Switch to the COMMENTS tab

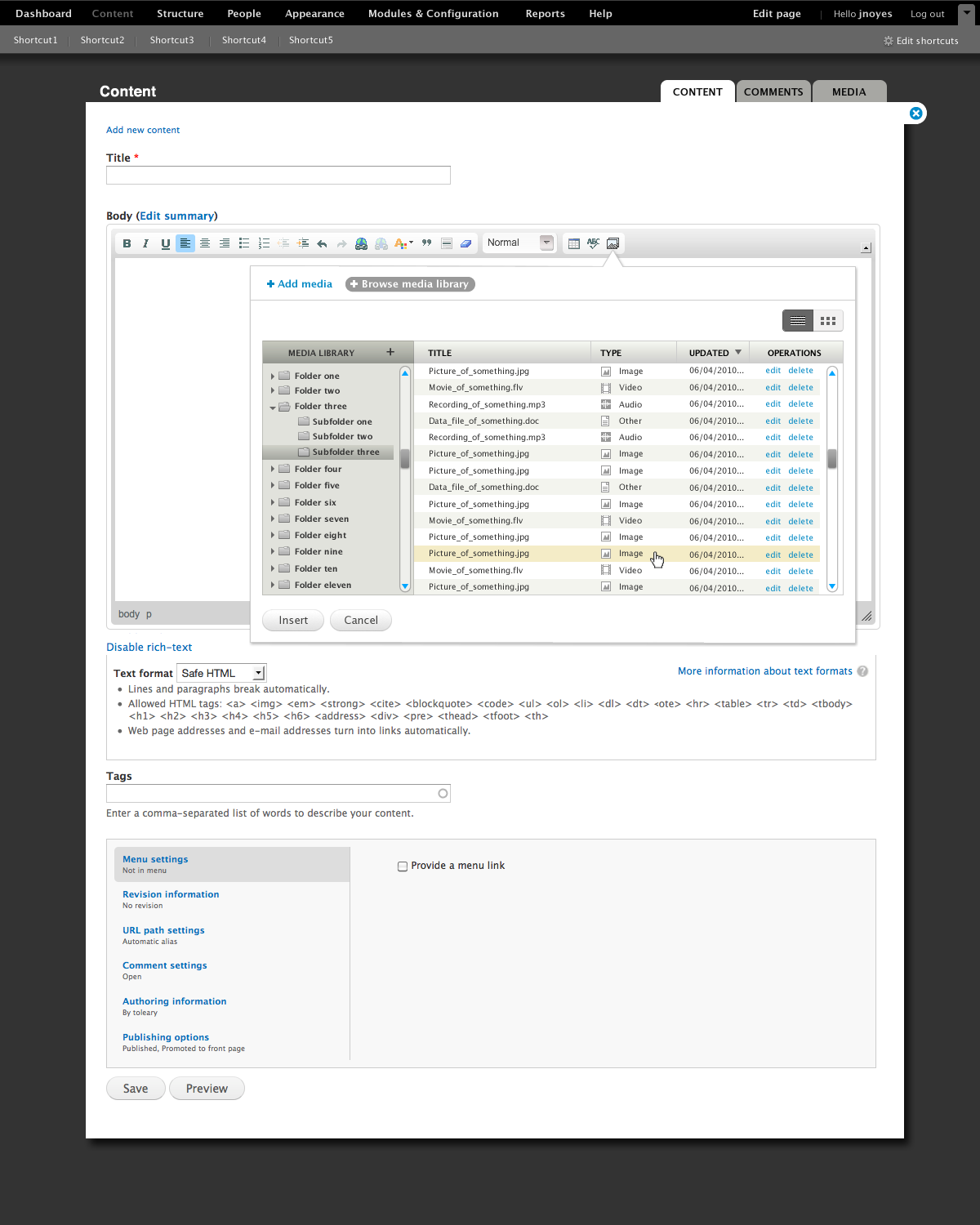pyautogui.click(x=773, y=91)
